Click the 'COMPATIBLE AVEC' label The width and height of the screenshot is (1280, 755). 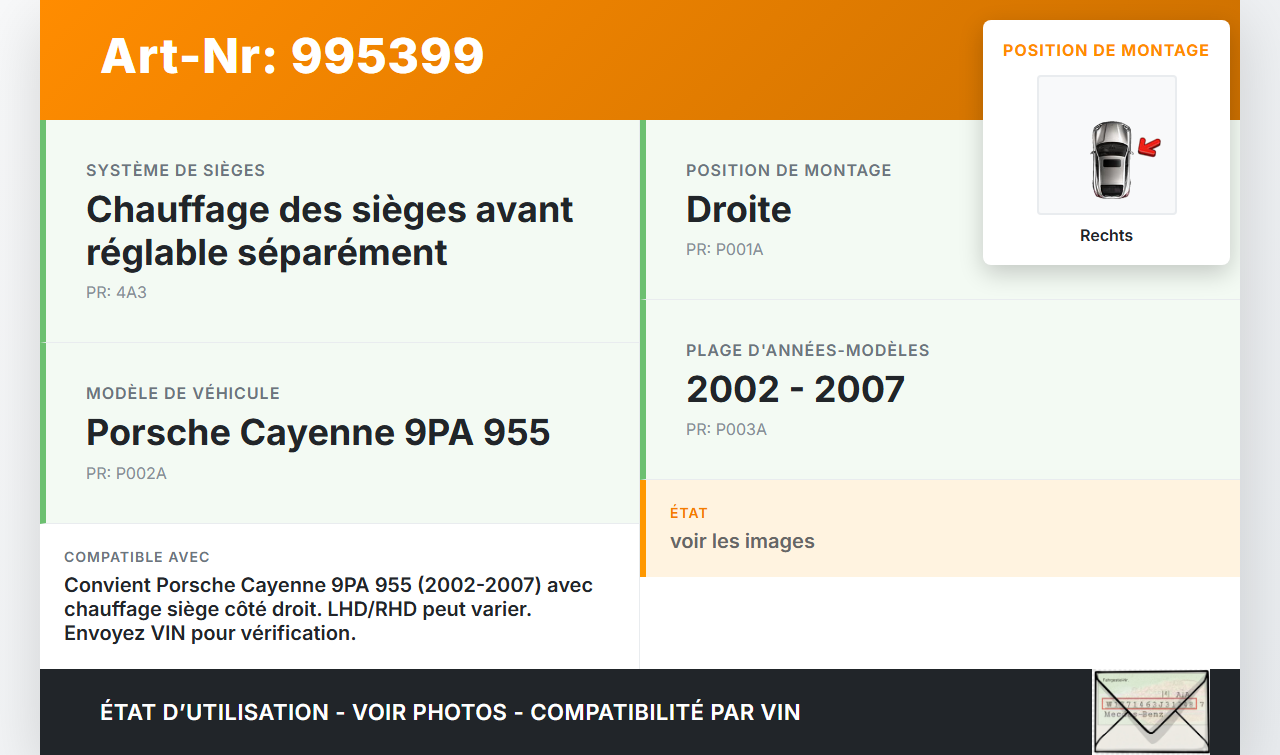(x=137, y=557)
